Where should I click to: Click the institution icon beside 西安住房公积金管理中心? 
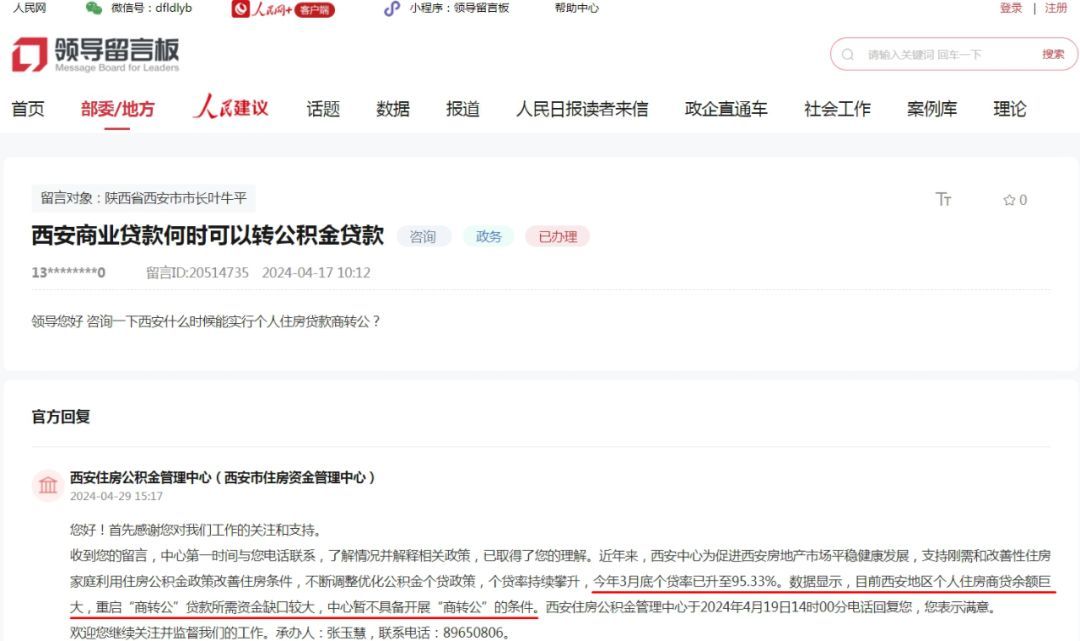pos(48,484)
